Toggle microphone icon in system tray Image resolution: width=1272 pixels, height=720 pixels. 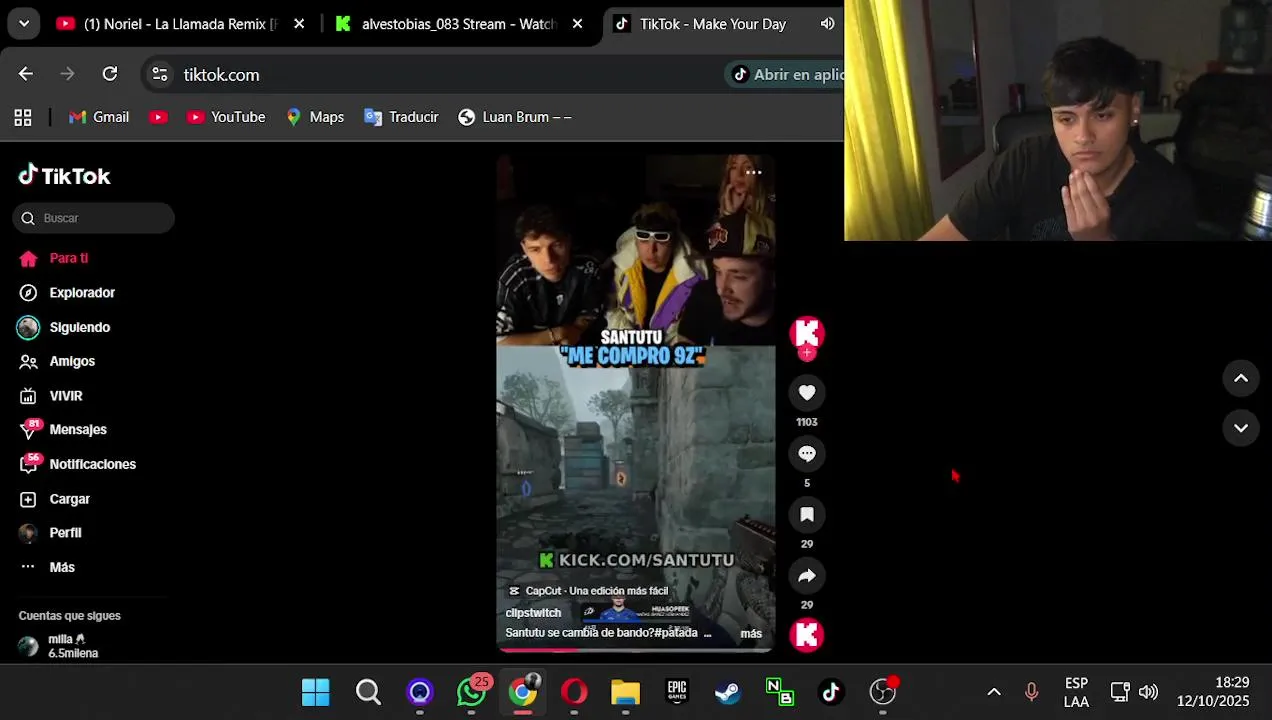point(1031,692)
